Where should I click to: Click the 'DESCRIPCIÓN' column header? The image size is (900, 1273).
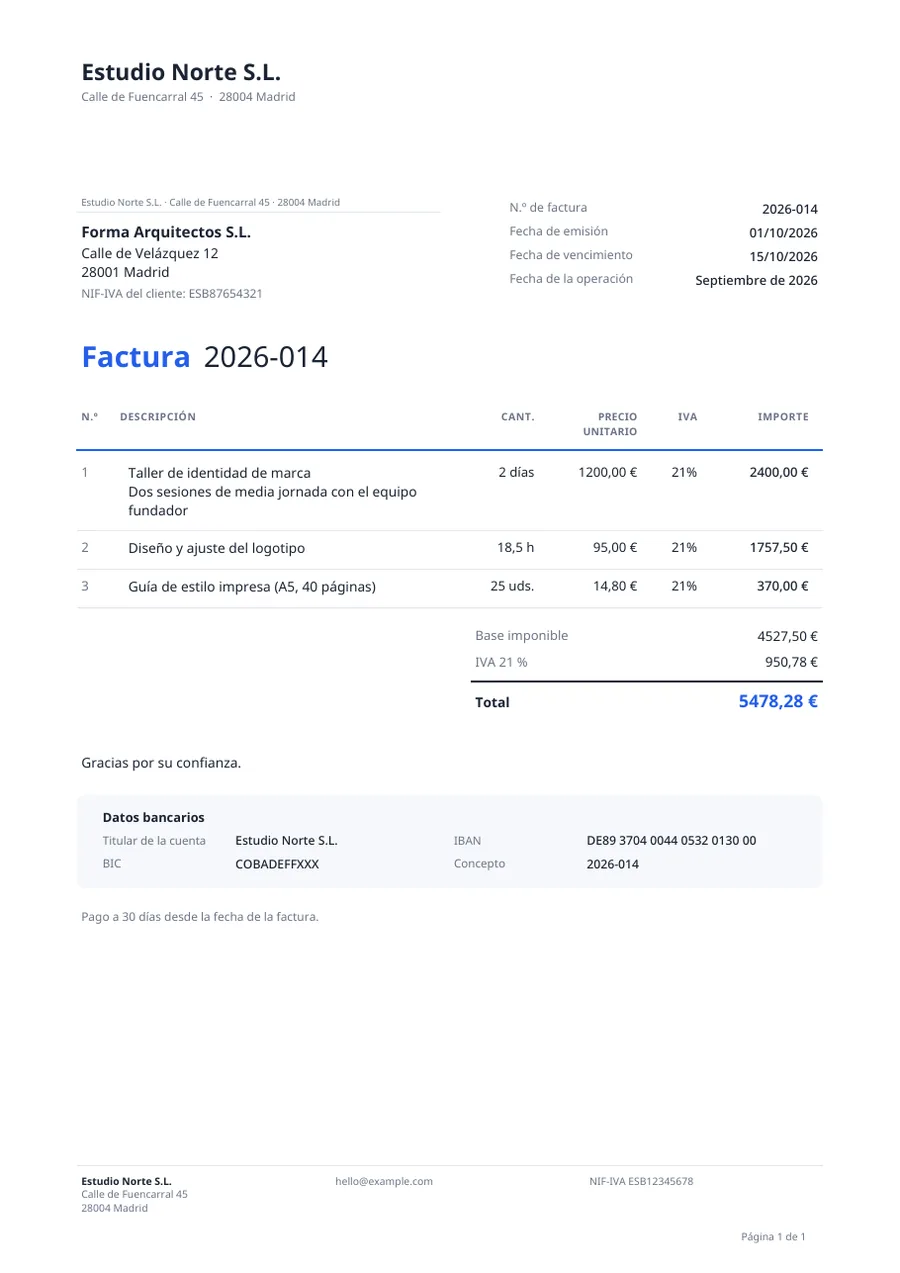tap(158, 417)
